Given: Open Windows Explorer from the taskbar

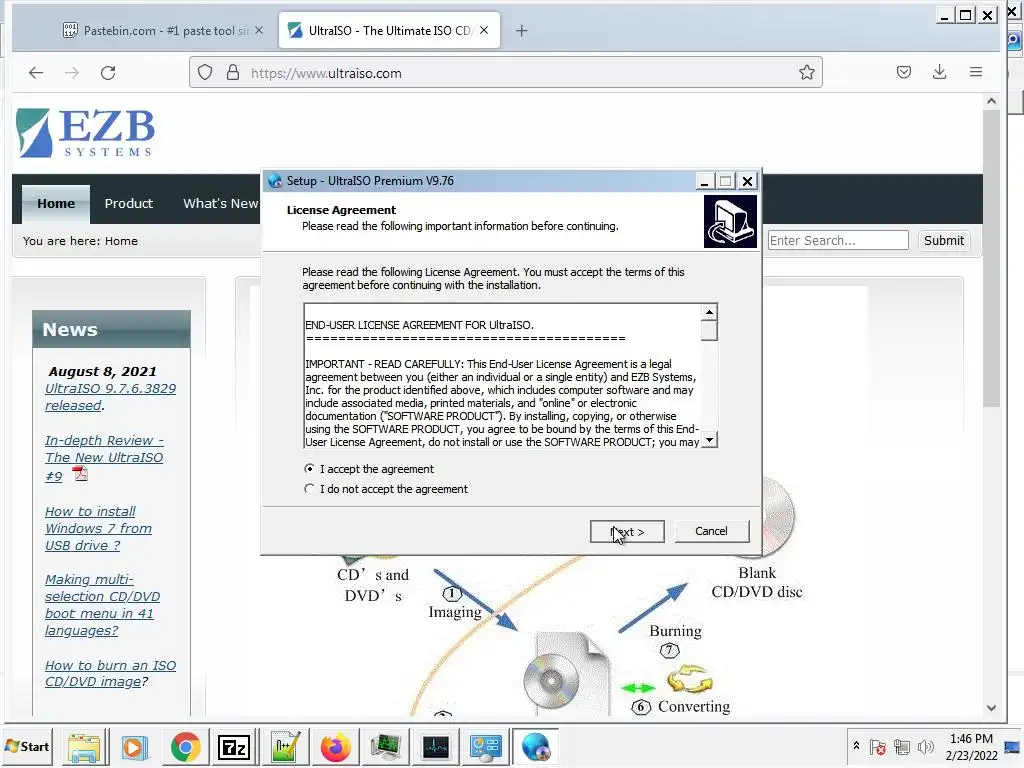Looking at the screenshot, I should [84, 746].
